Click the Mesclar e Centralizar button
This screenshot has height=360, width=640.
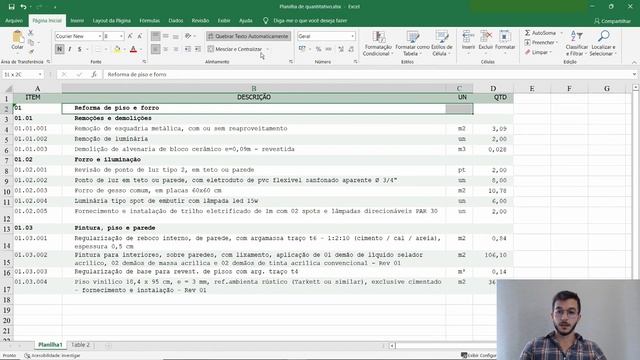(x=235, y=49)
